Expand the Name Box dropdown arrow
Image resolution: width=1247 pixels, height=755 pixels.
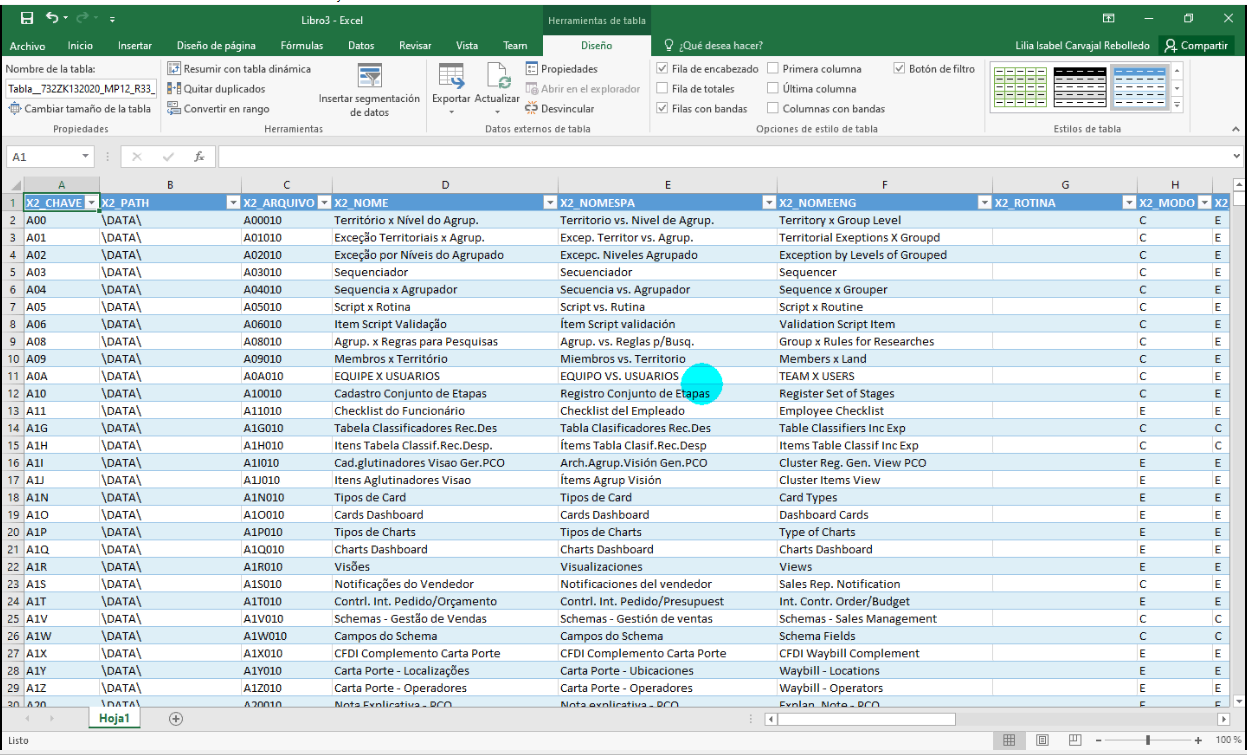tap(86, 157)
